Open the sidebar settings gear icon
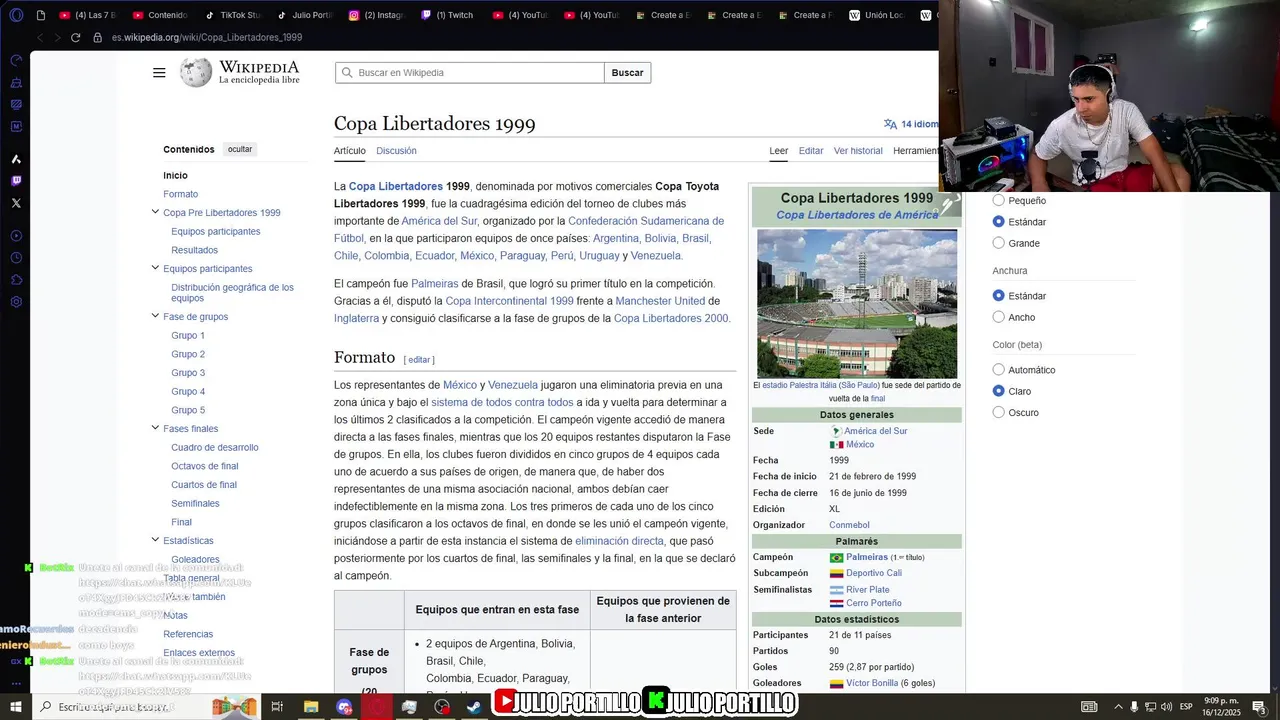This screenshot has width=1280, height=720. coord(16,302)
